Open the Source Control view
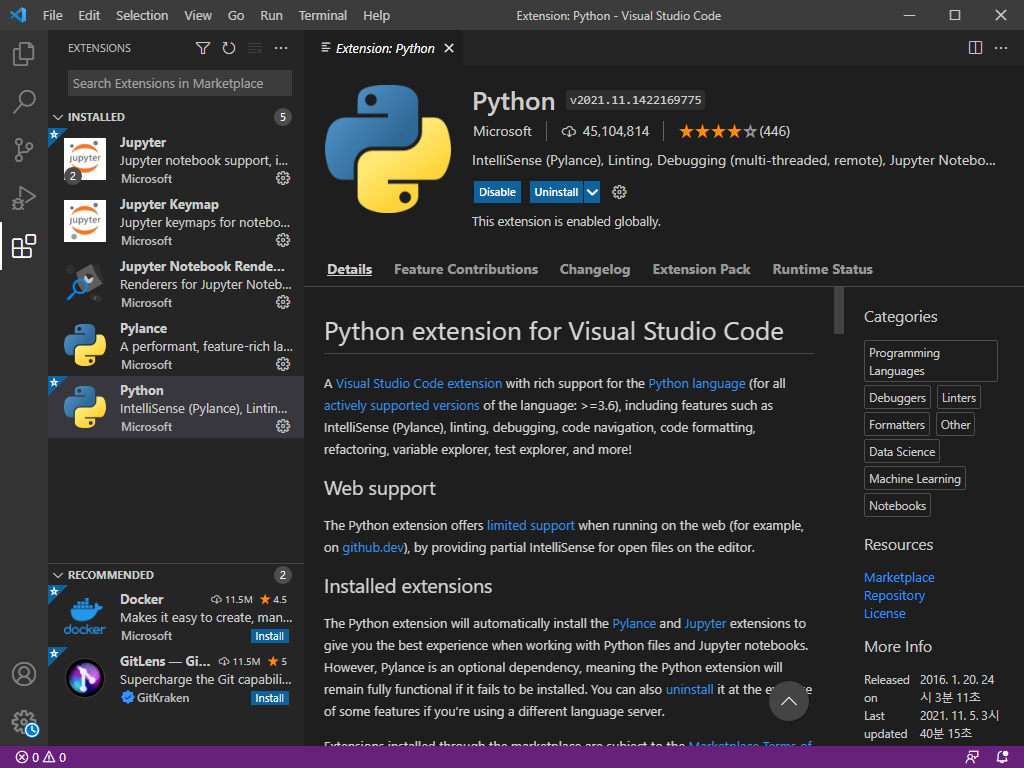 coord(24,150)
